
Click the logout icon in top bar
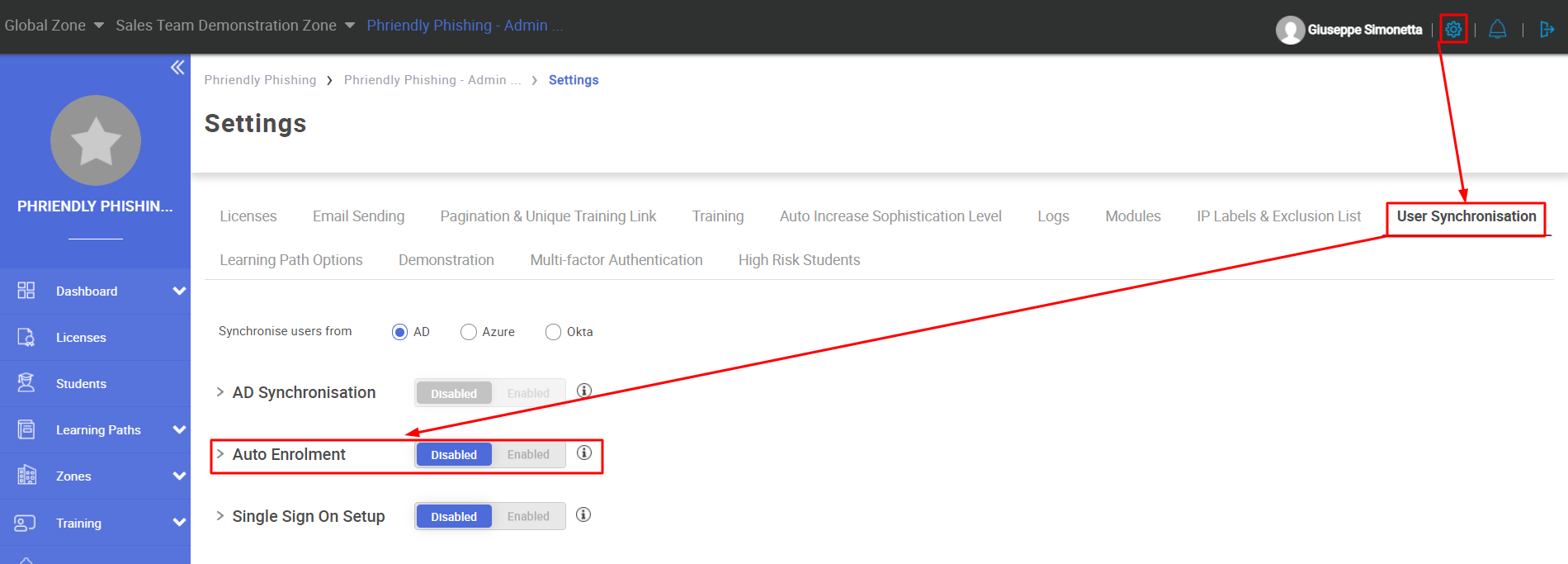point(1547,30)
